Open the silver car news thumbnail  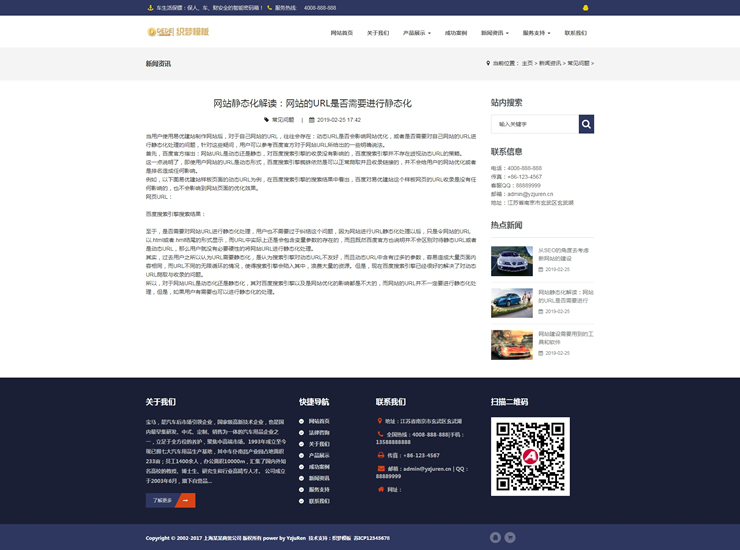click(x=511, y=260)
